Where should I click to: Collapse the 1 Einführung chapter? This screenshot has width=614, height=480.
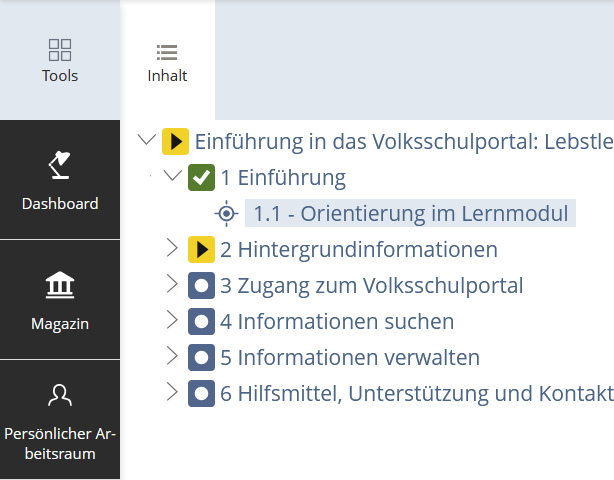(172, 178)
